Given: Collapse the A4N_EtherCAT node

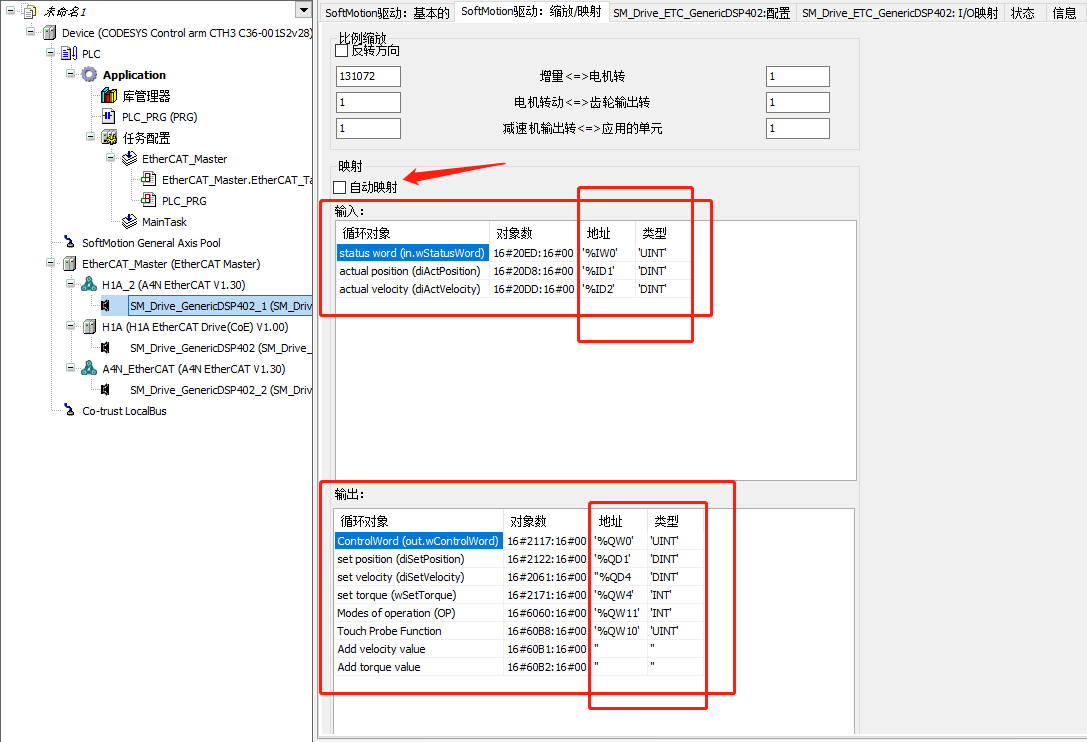Looking at the screenshot, I should (x=71, y=367).
